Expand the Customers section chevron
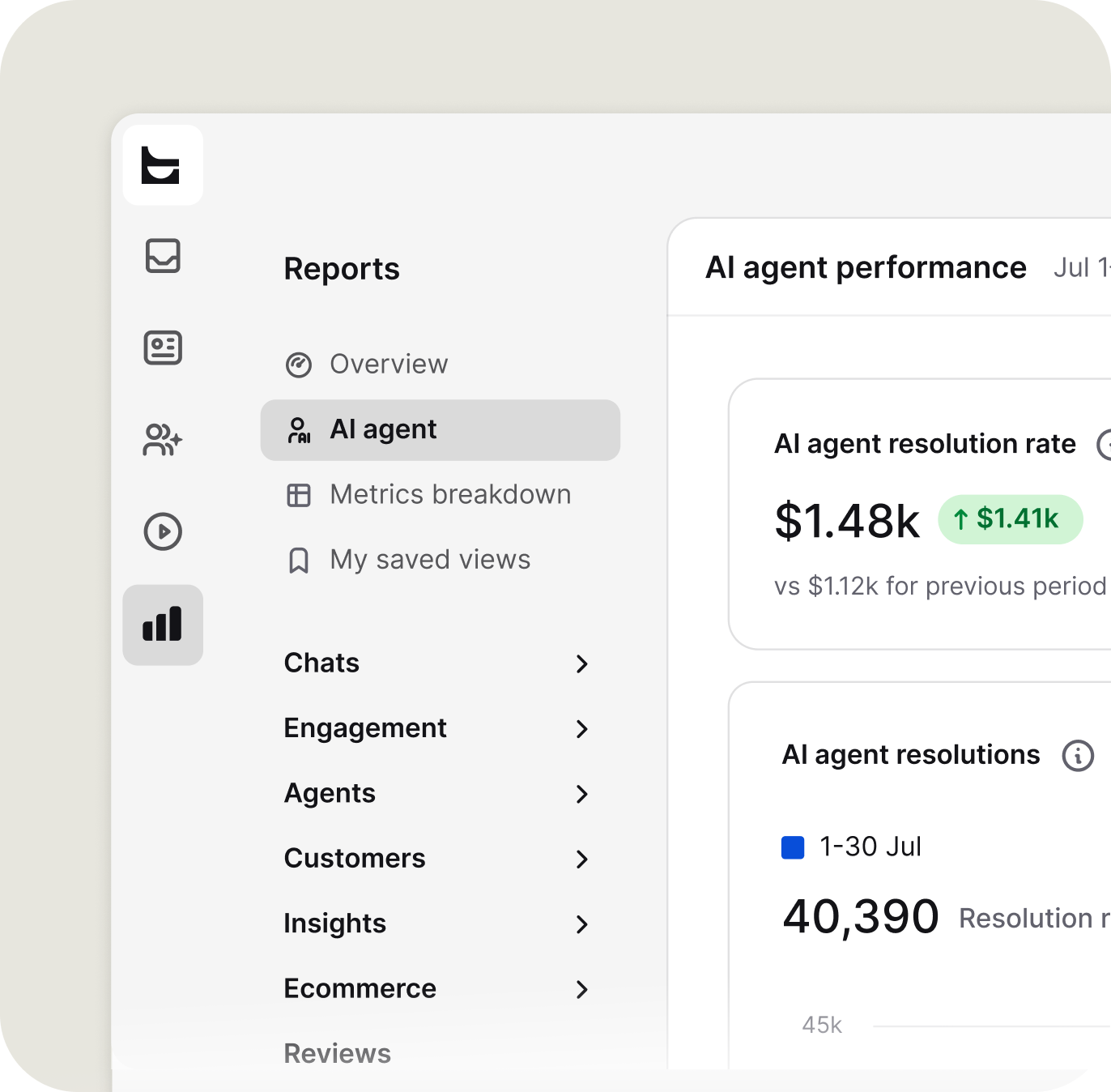Screen dimensions: 1111x1092 click(x=581, y=860)
